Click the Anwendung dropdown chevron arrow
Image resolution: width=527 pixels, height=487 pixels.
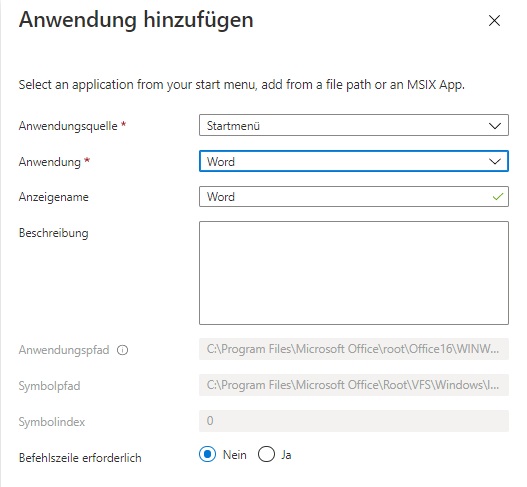coord(495,161)
